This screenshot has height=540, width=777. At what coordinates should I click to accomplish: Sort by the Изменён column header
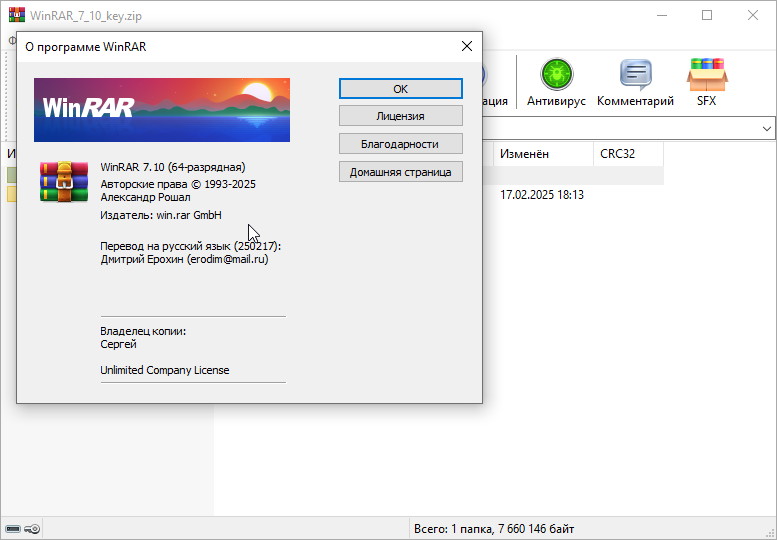click(543, 154)
